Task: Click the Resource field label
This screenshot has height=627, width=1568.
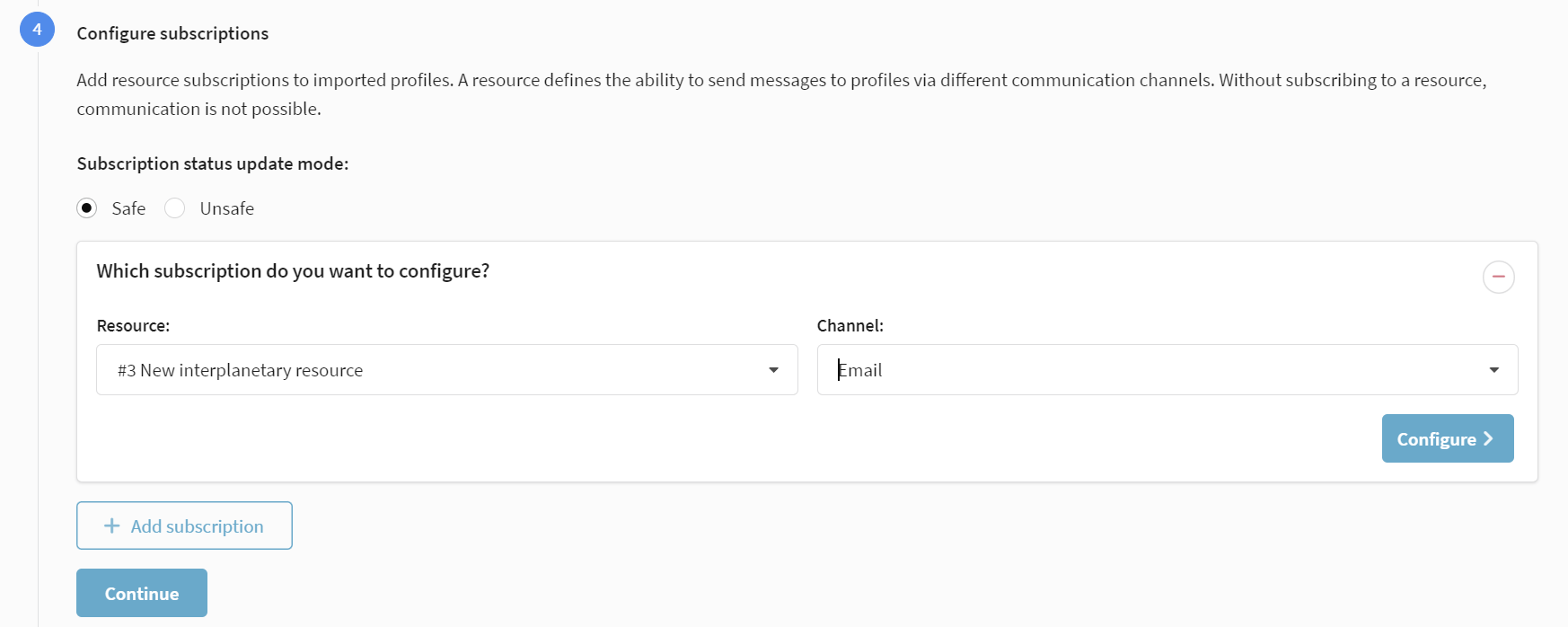Action: [133, 325]
